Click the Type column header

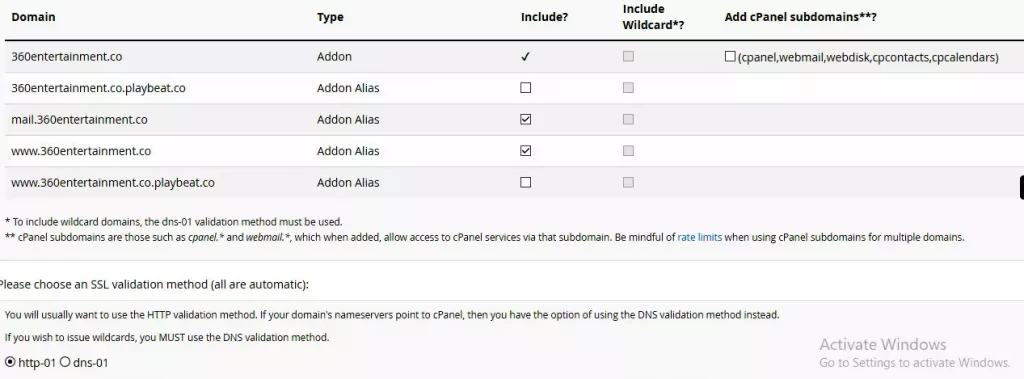[x=330, y=17]
